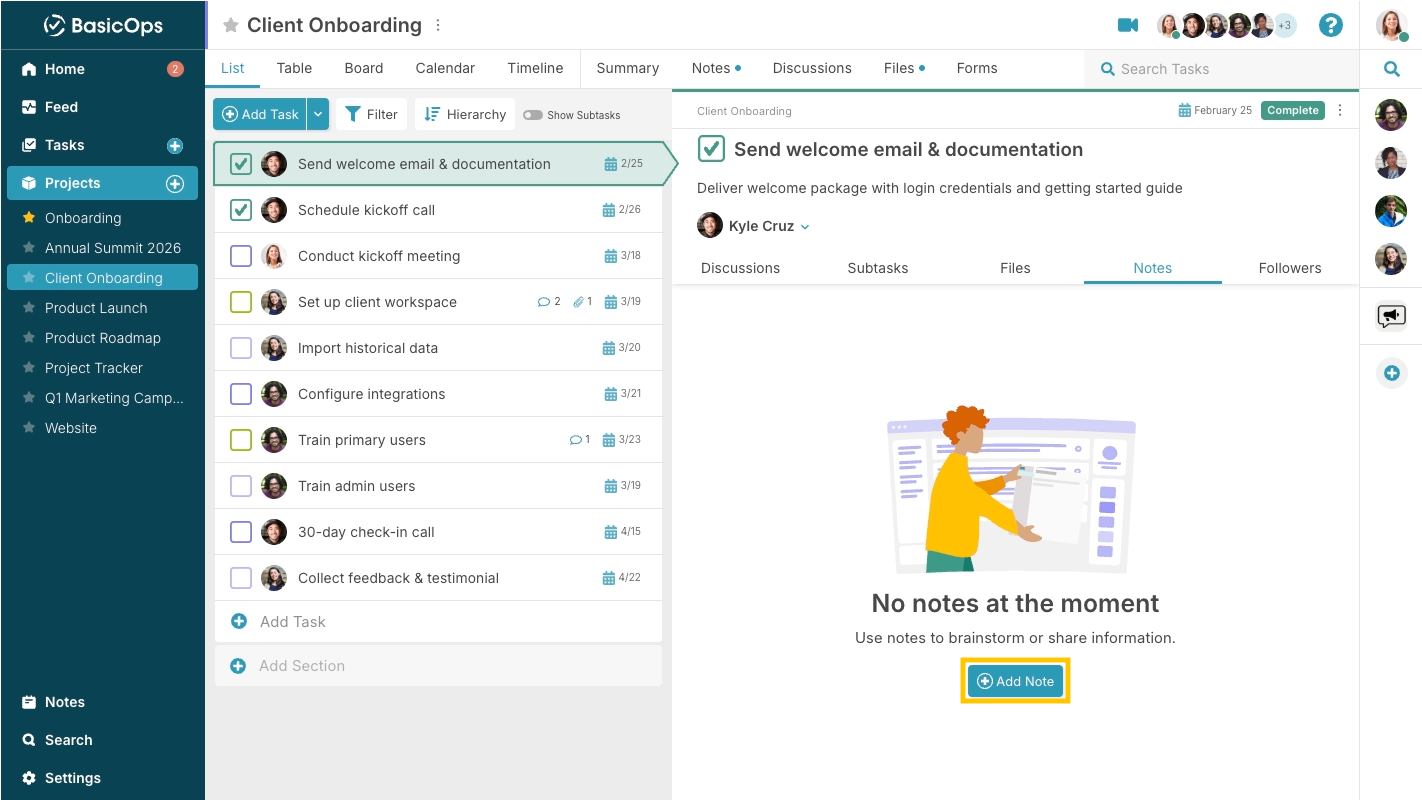Image resolution: width=1422 pixels, height=800 pixels.
Task: Click the magnifier icon in right rail
Action: coord(1391,69)
